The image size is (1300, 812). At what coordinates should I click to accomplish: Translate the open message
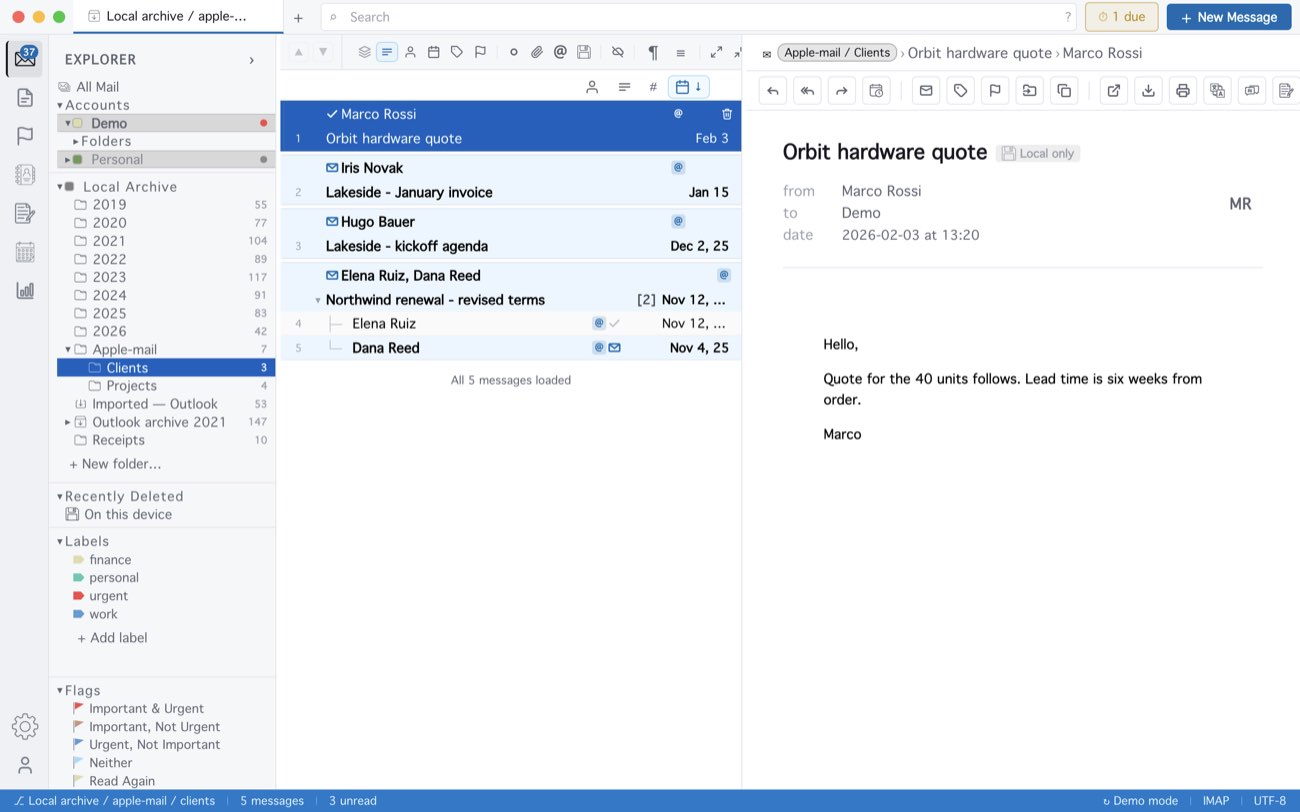(x=1217, y=91)
